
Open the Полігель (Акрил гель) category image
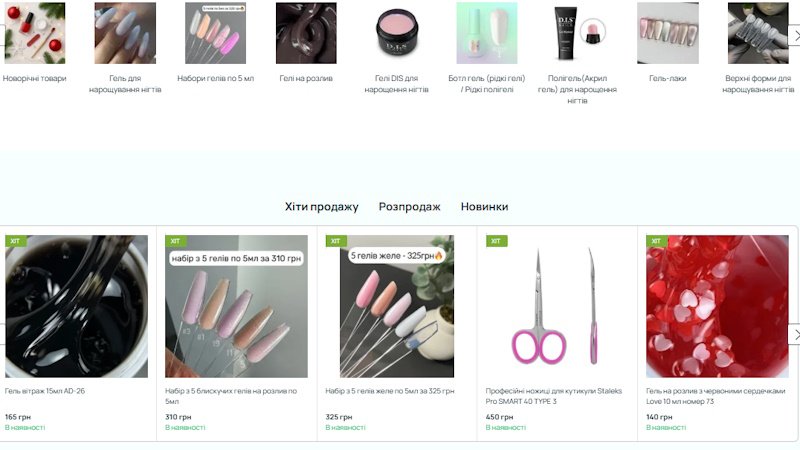(577, 33)
